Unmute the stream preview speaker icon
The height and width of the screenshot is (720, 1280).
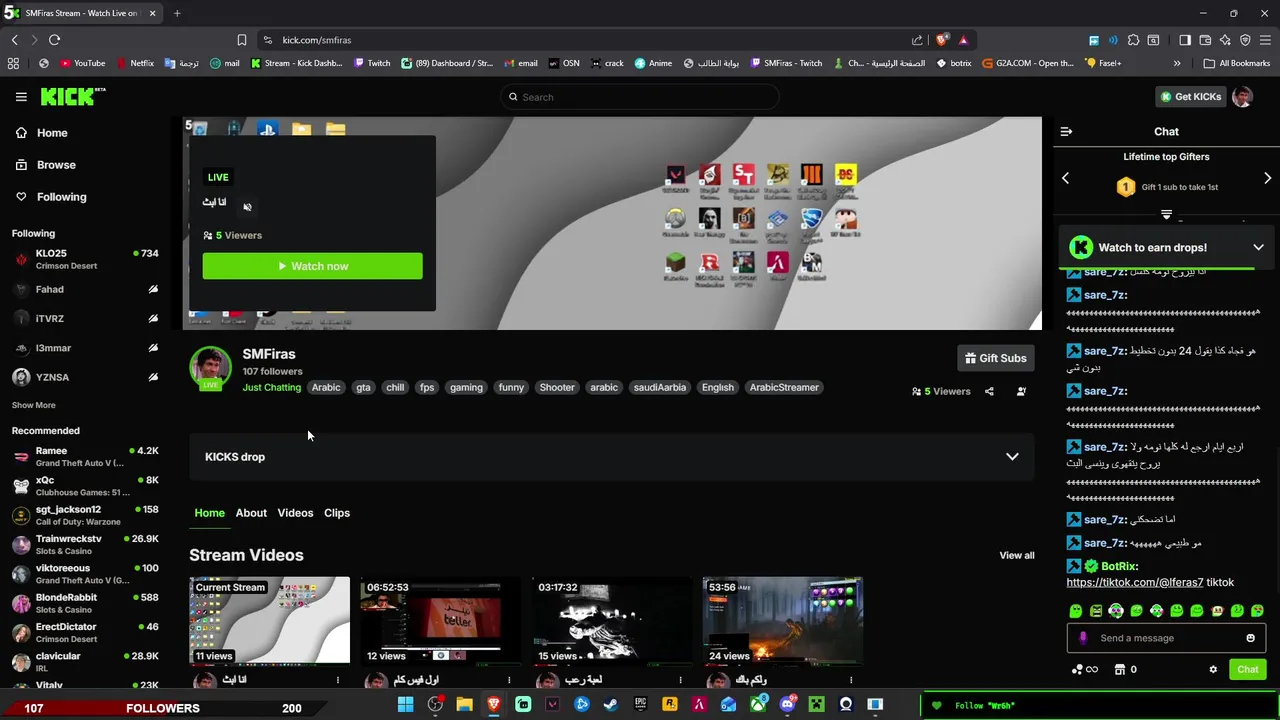[x=247, y=207]
